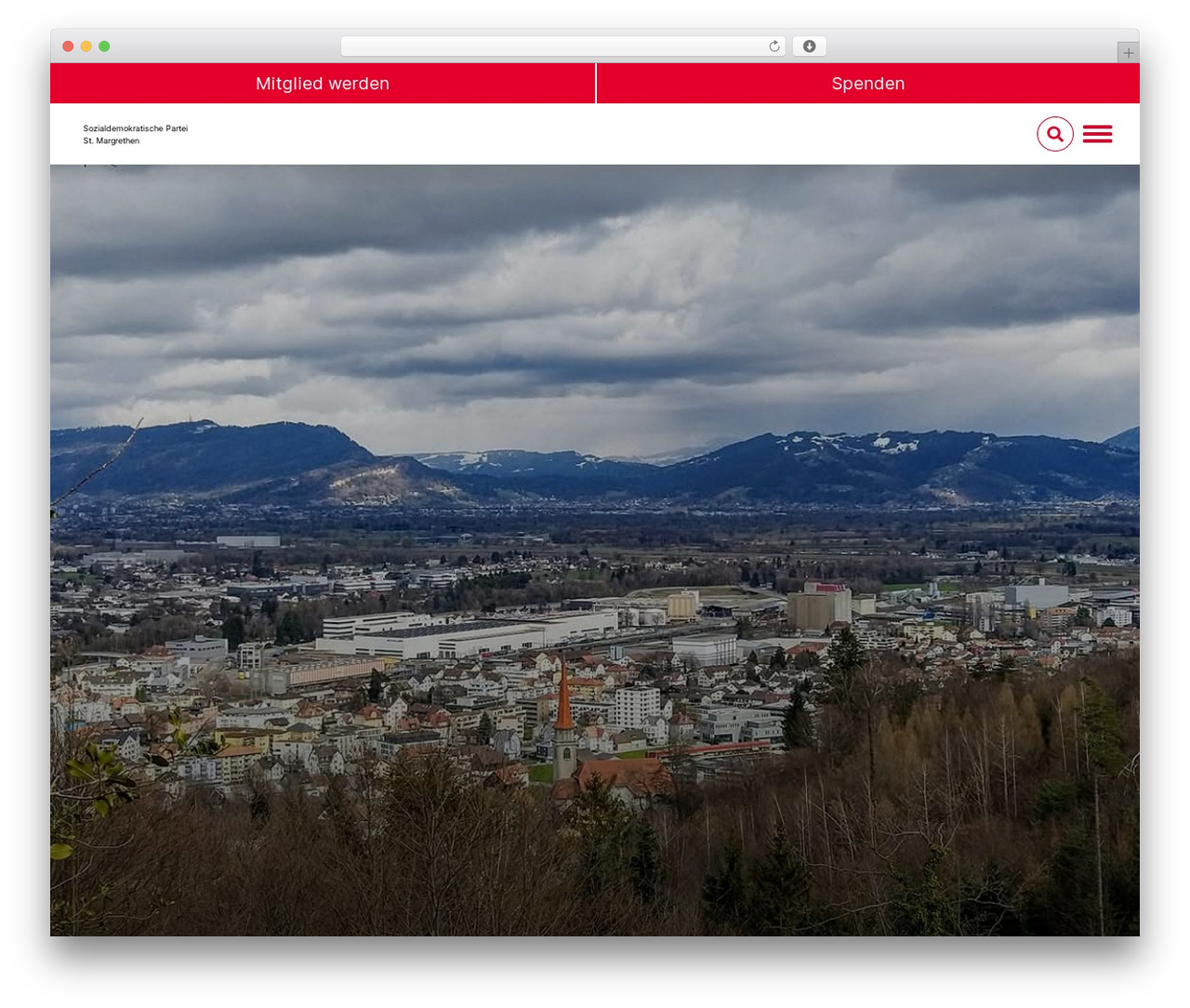1190x1008 pixels.
Task: Maximize the window with the green button
Action: click(x=104, y=46)
